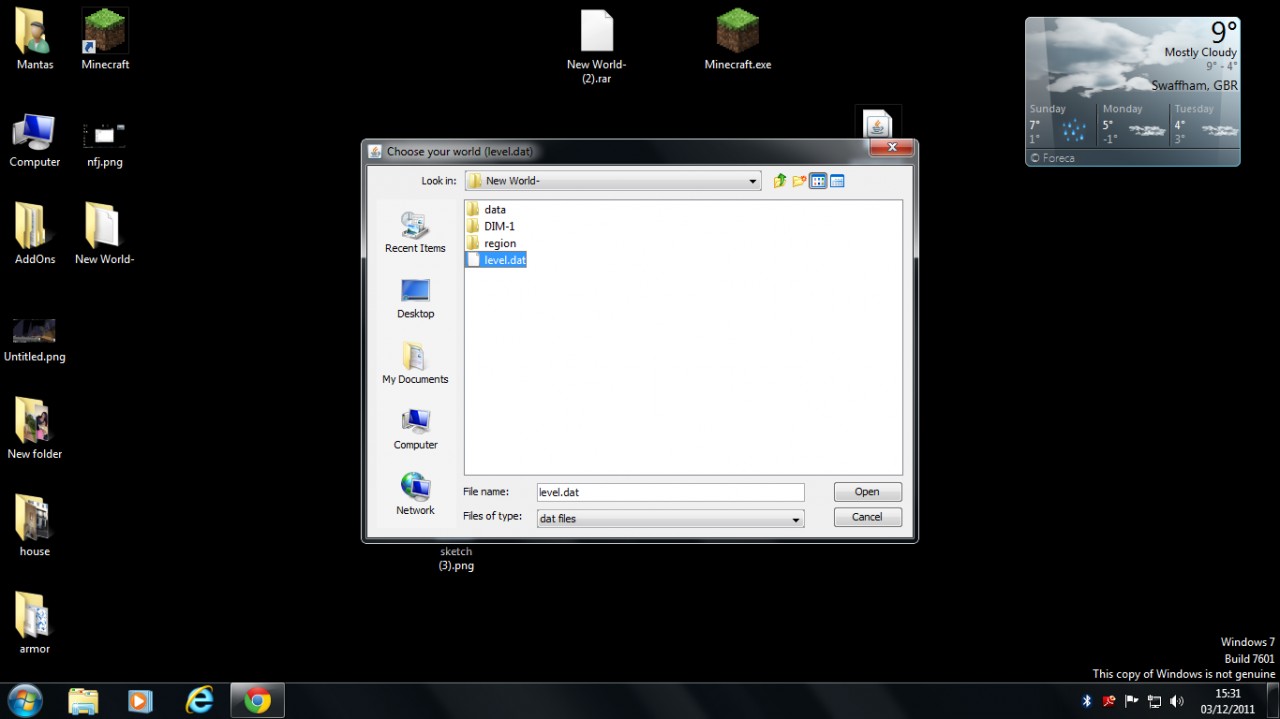The width and height of the screenshot is (1280, 719).
Task: Select the Minecraft shortcut on the desktop
Action: click(105, 40)
